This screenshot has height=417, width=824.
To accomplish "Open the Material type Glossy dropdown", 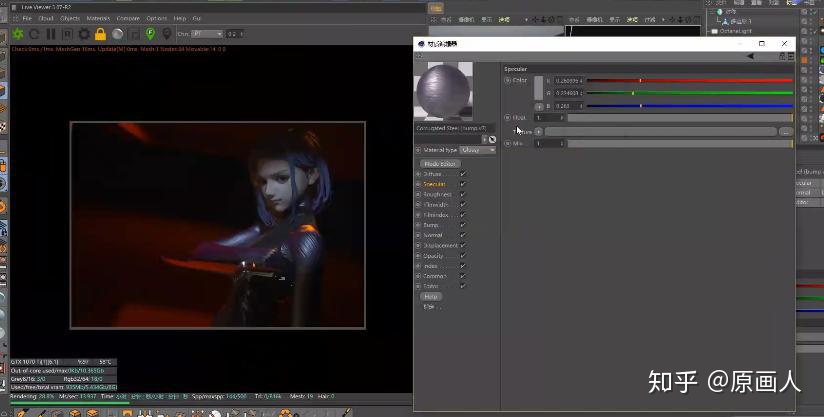I will coord(477,150).
